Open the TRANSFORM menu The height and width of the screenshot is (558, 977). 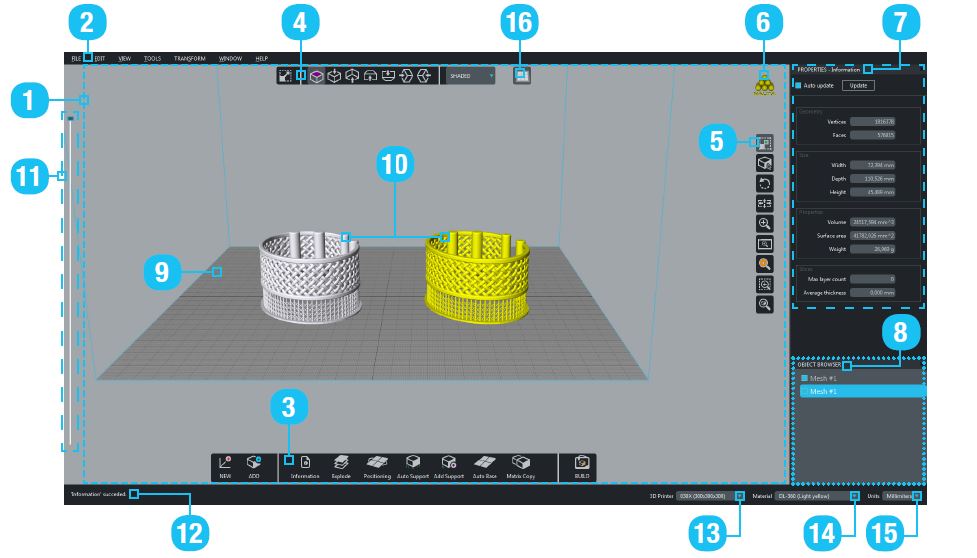(189, 59)
